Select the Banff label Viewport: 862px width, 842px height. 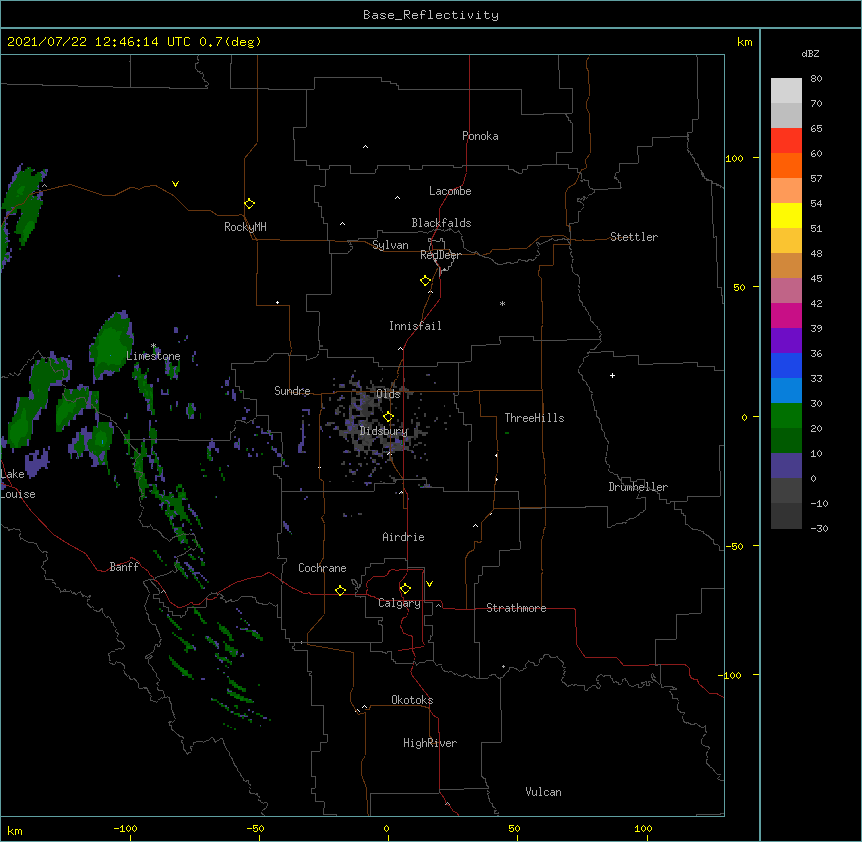point(124,567)
